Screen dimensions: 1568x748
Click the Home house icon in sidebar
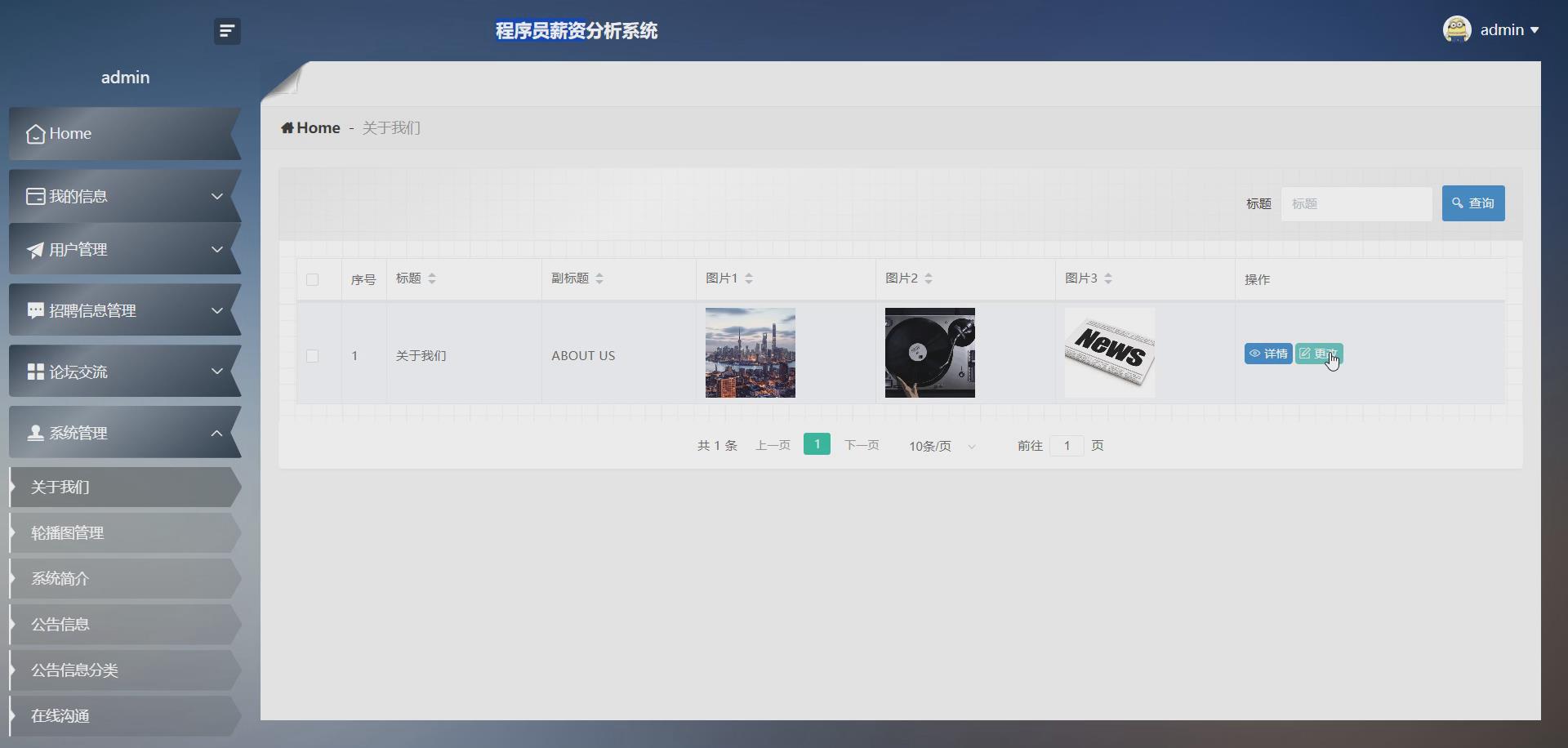[34, 133]
